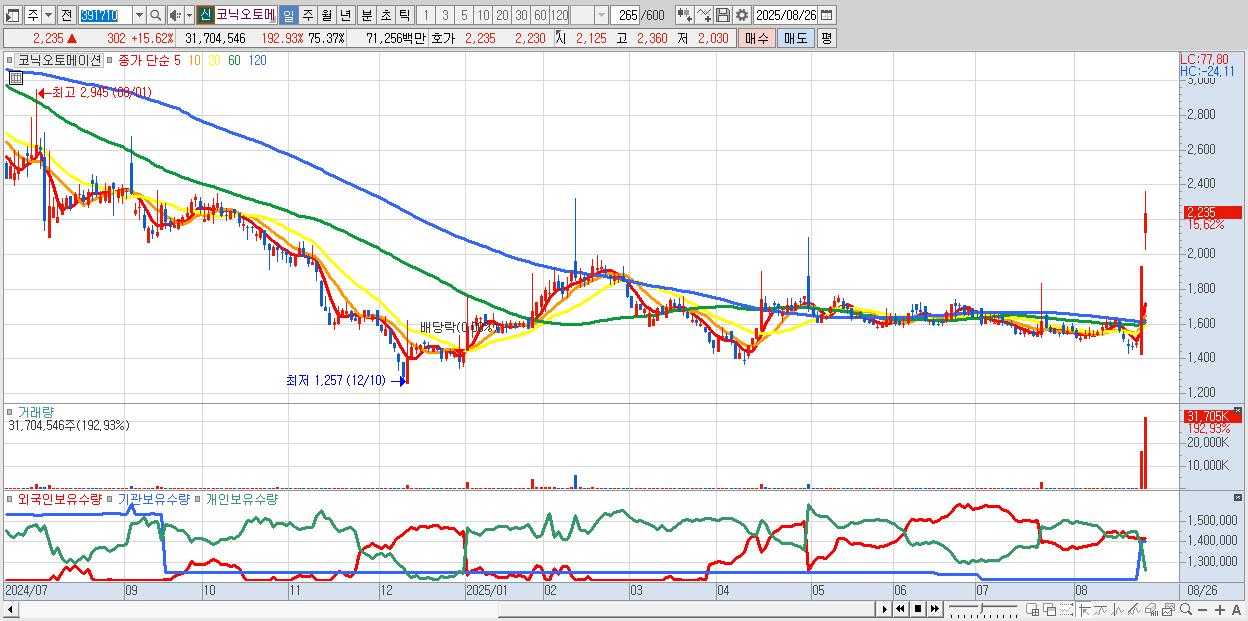
Task: Click the blue 120 moving average label
Action: 257,60
